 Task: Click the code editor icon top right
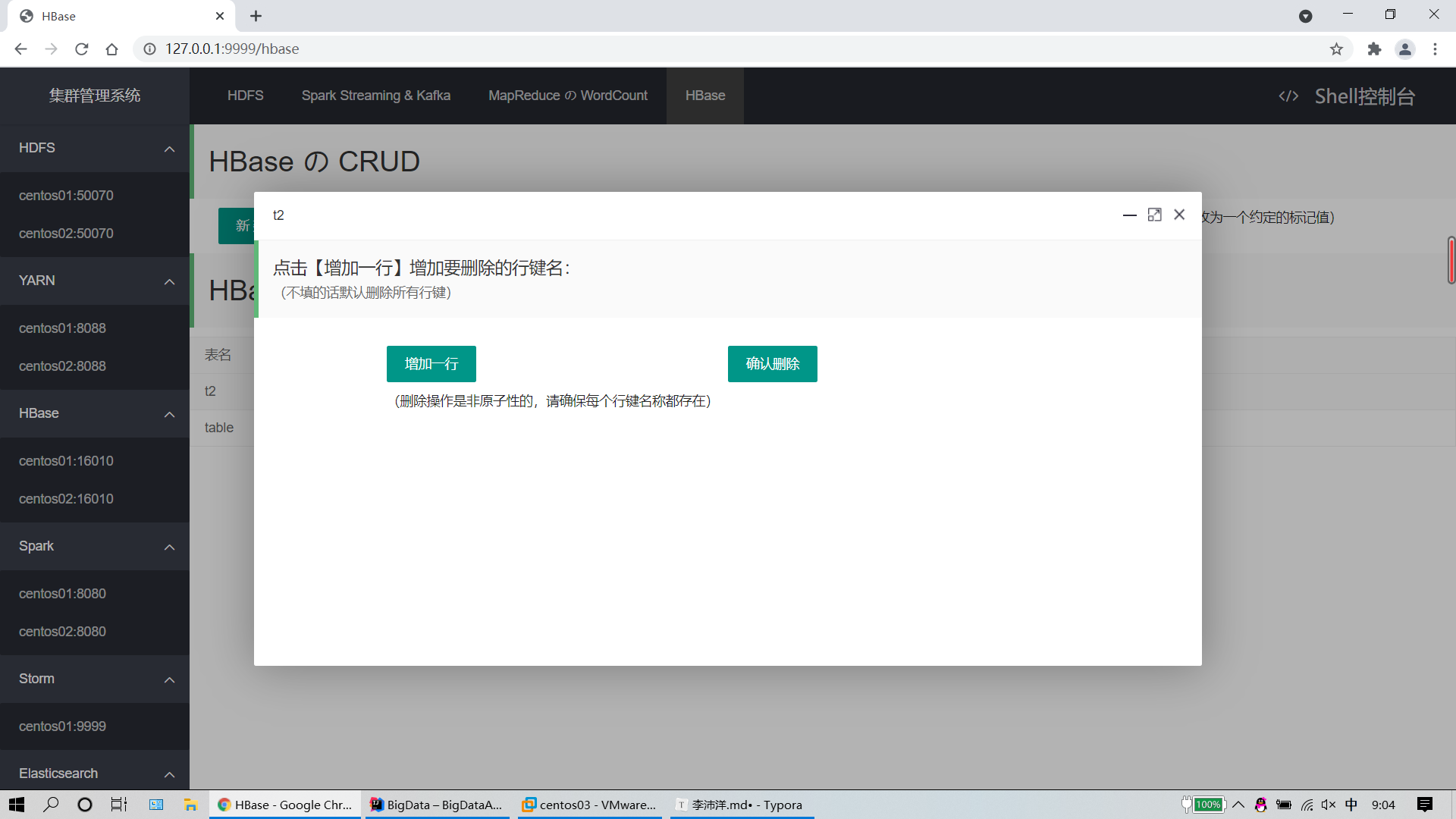pos(1288,95)
